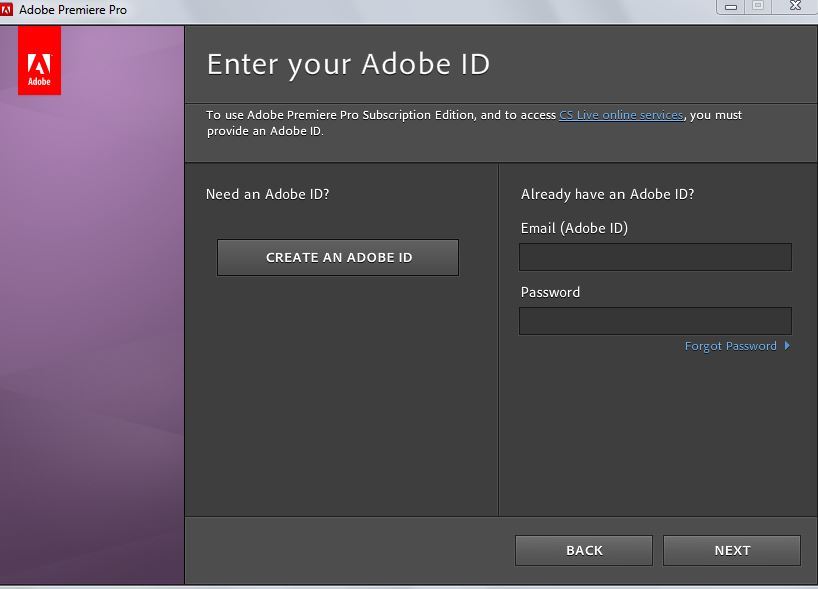Click the grayed-out maximize window button
Image resolution: width=818 pixels, height=589 pixels.
(757, 6)
